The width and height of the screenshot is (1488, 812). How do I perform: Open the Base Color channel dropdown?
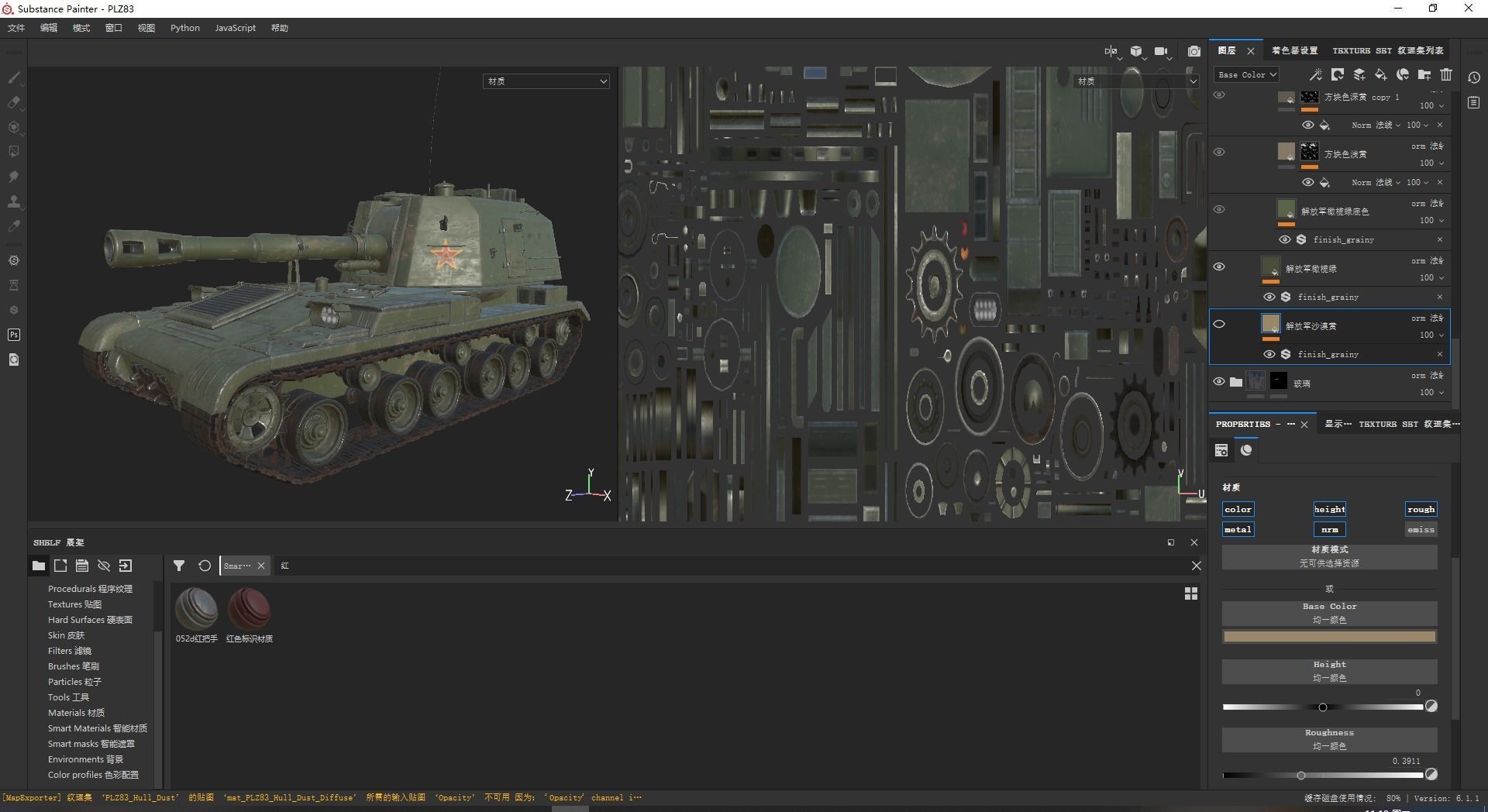coord(1246,74)
